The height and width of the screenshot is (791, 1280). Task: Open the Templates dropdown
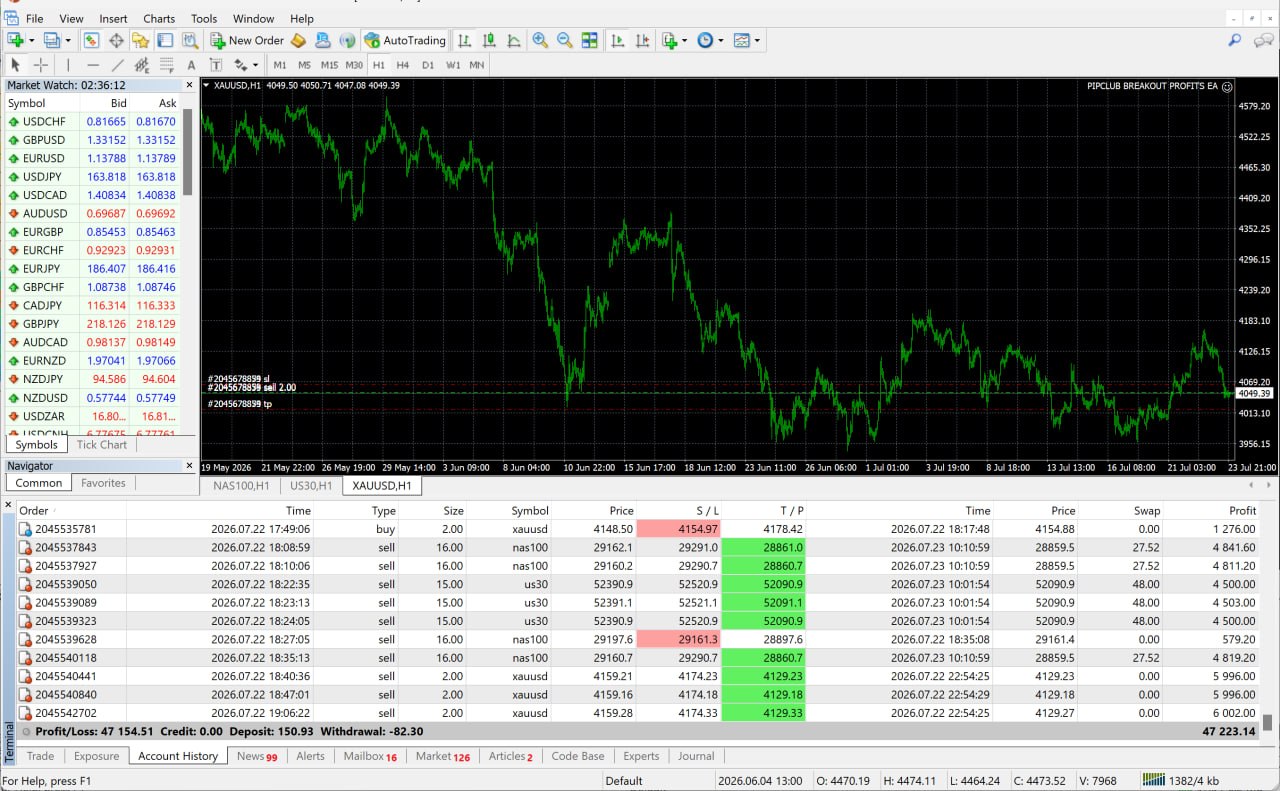pos(757,40)
